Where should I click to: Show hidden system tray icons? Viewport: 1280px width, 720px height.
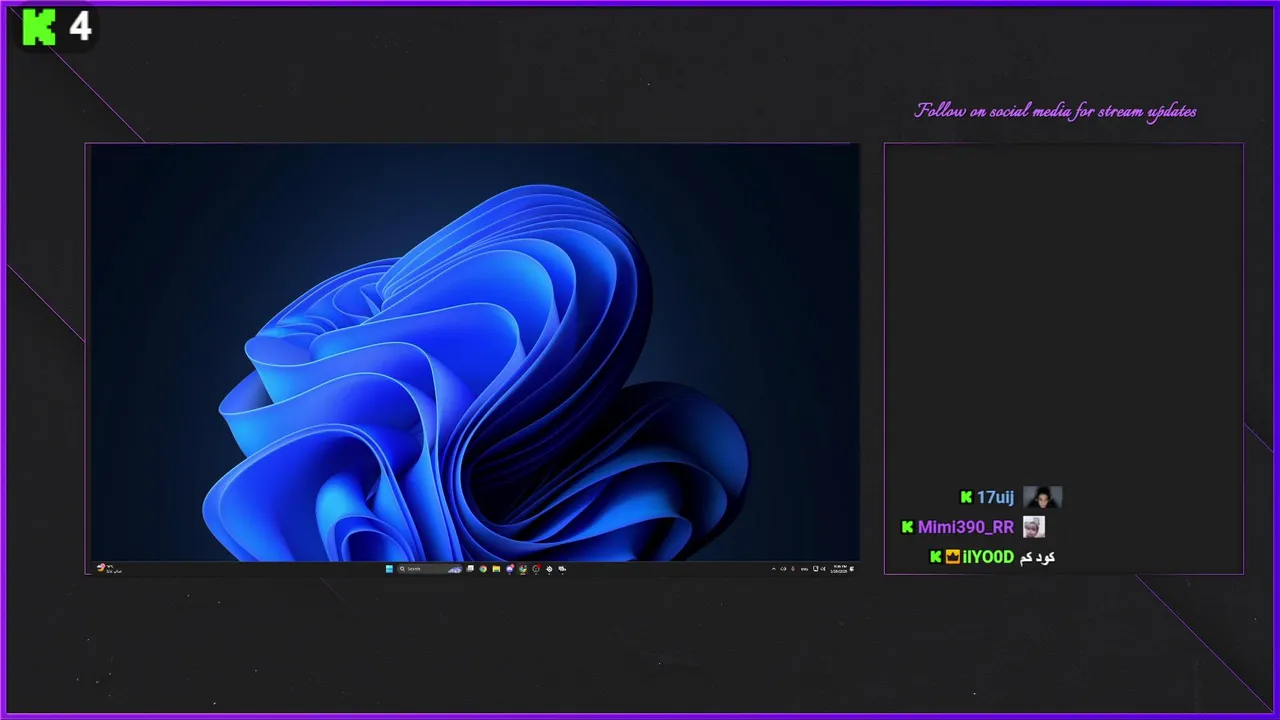coord(774,569)
